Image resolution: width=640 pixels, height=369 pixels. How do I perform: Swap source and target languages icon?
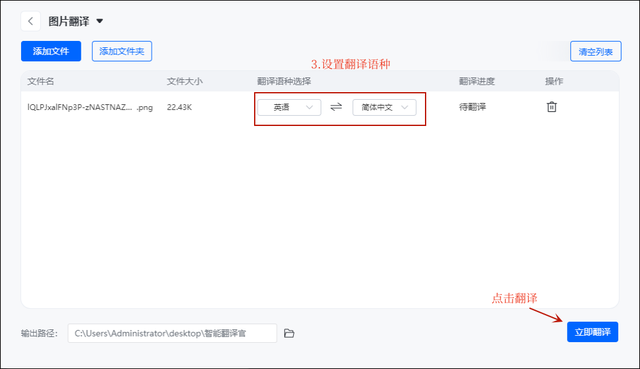[x=336, y=107]
